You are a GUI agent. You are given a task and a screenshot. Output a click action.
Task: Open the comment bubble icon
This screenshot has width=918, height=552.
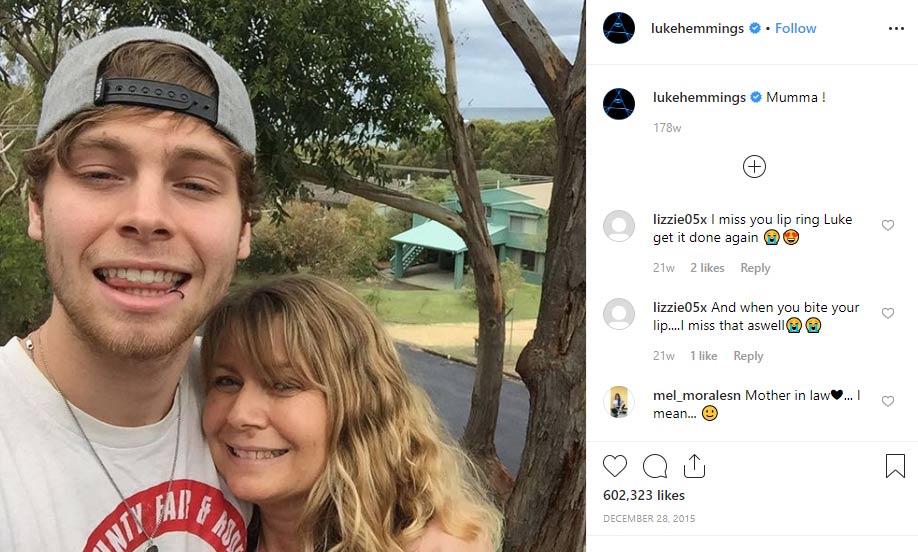click(x=655, y=466)
